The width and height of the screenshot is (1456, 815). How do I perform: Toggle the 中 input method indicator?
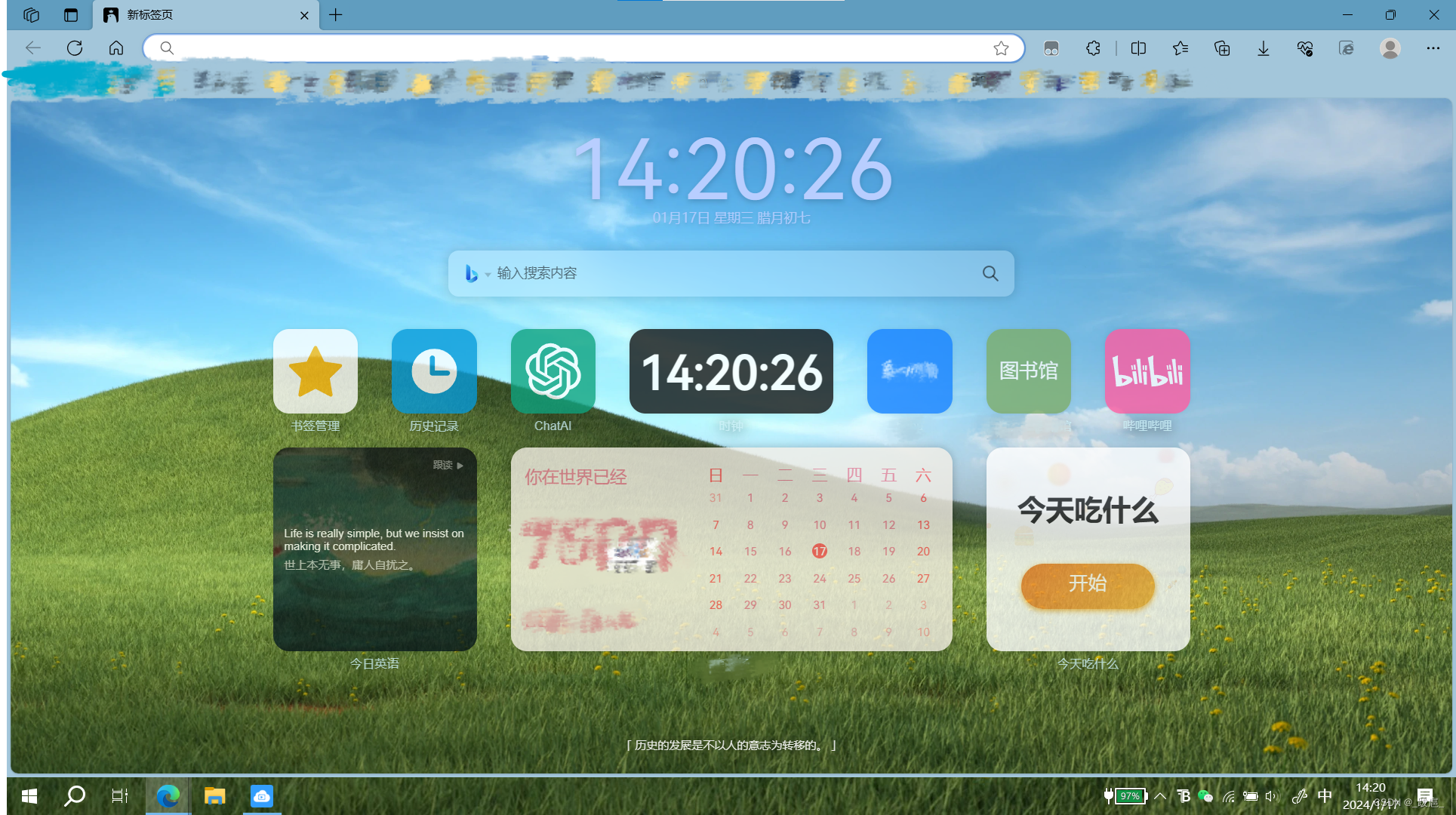[1325, 795]
